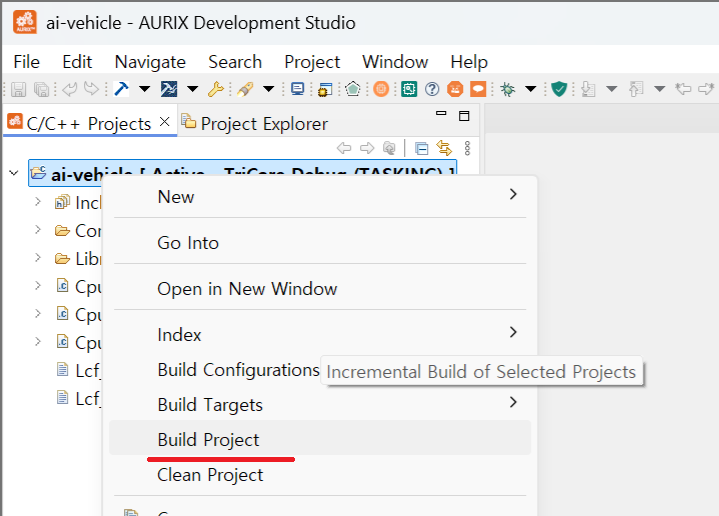Click Open in New Window menu entry
The height and width of the screenshot is (516, 719).
[x=247, y=289]
